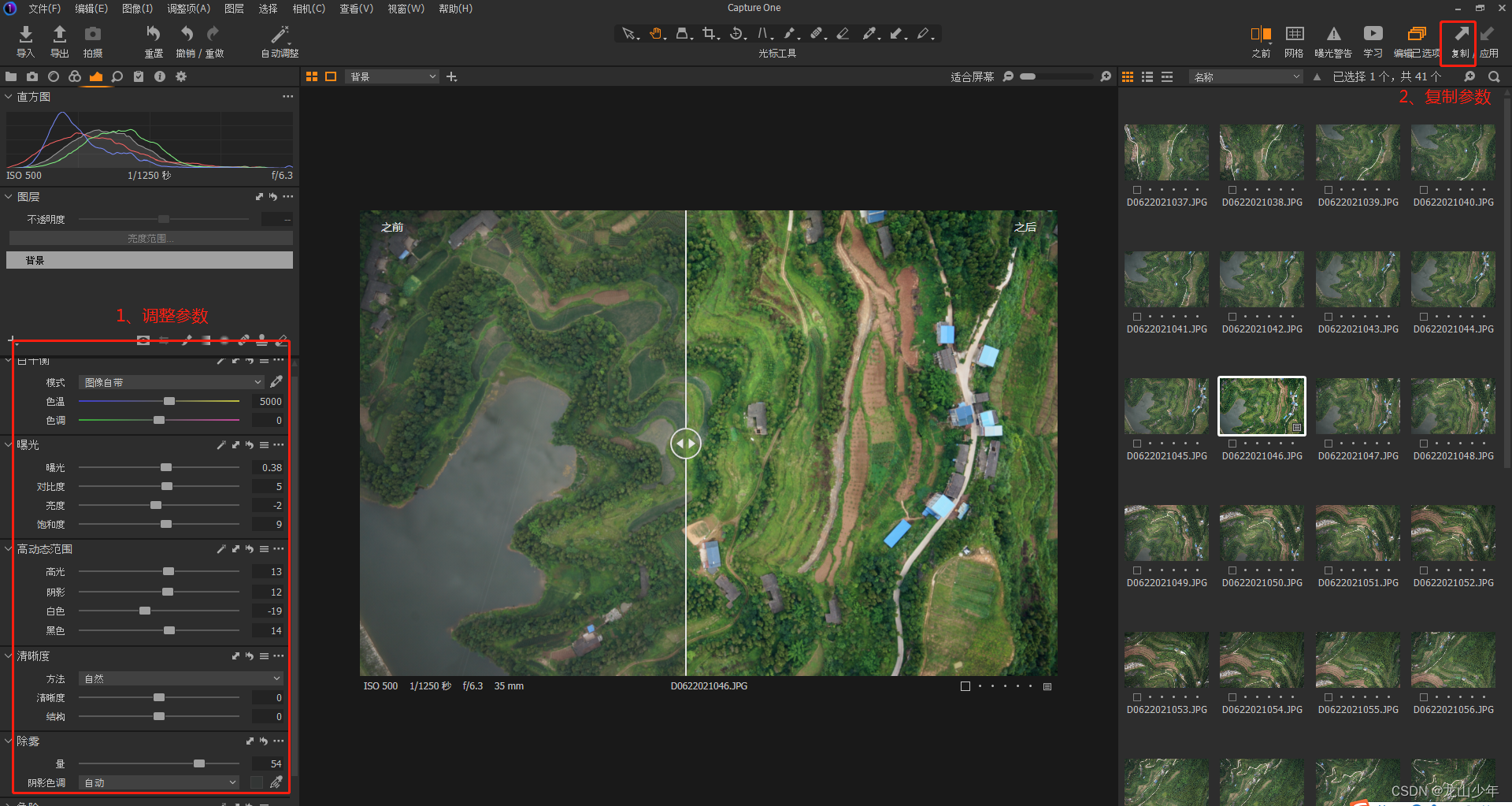Open the Metadata info tool tab
Screen dimensions: 1512x806
160,76
